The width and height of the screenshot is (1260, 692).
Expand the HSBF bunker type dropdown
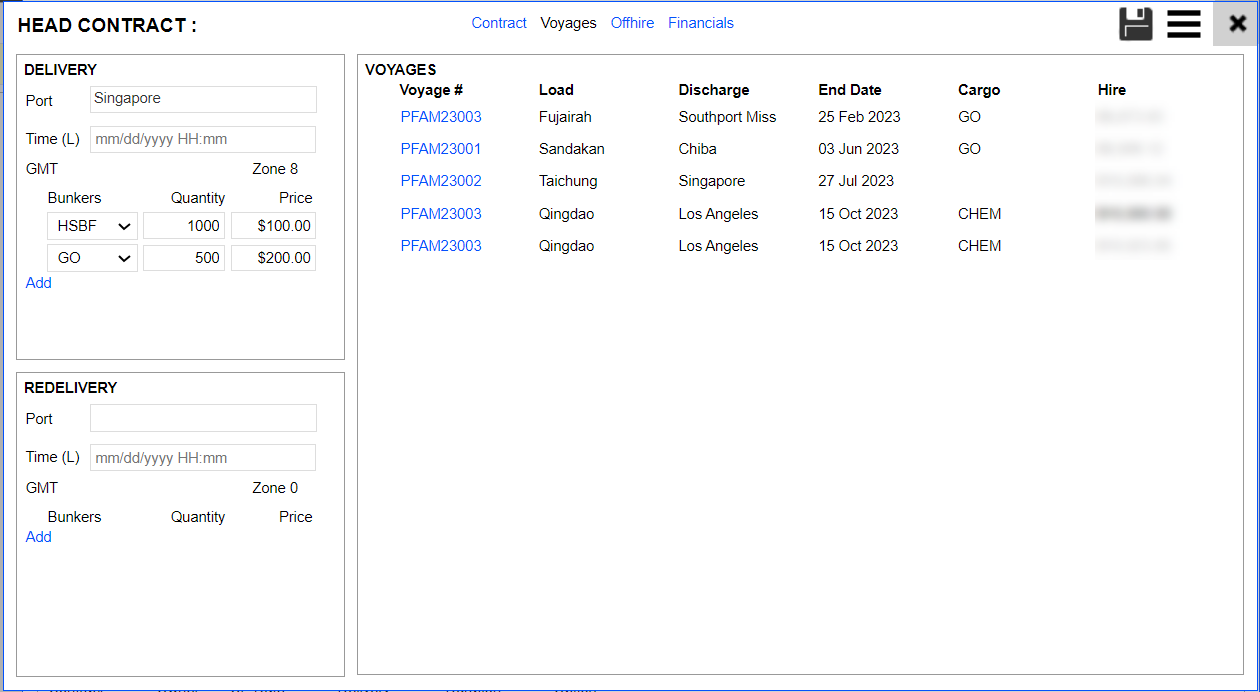click(92, 226)
